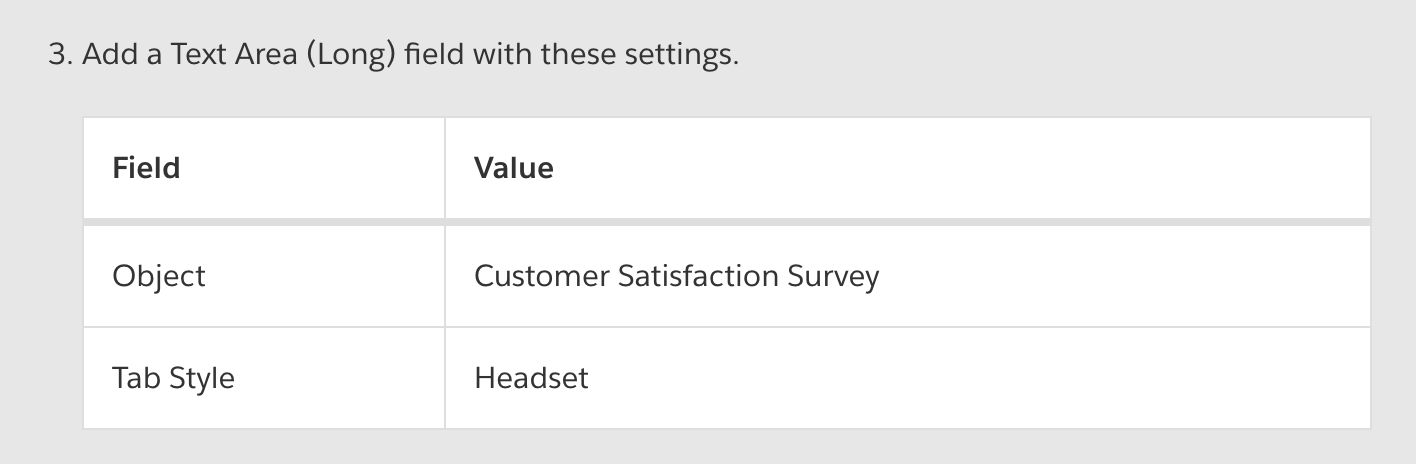The width and height of the screenshot is (1416, 464).
Task: Click the "Value" column header
Action: (x=514, y=168)
